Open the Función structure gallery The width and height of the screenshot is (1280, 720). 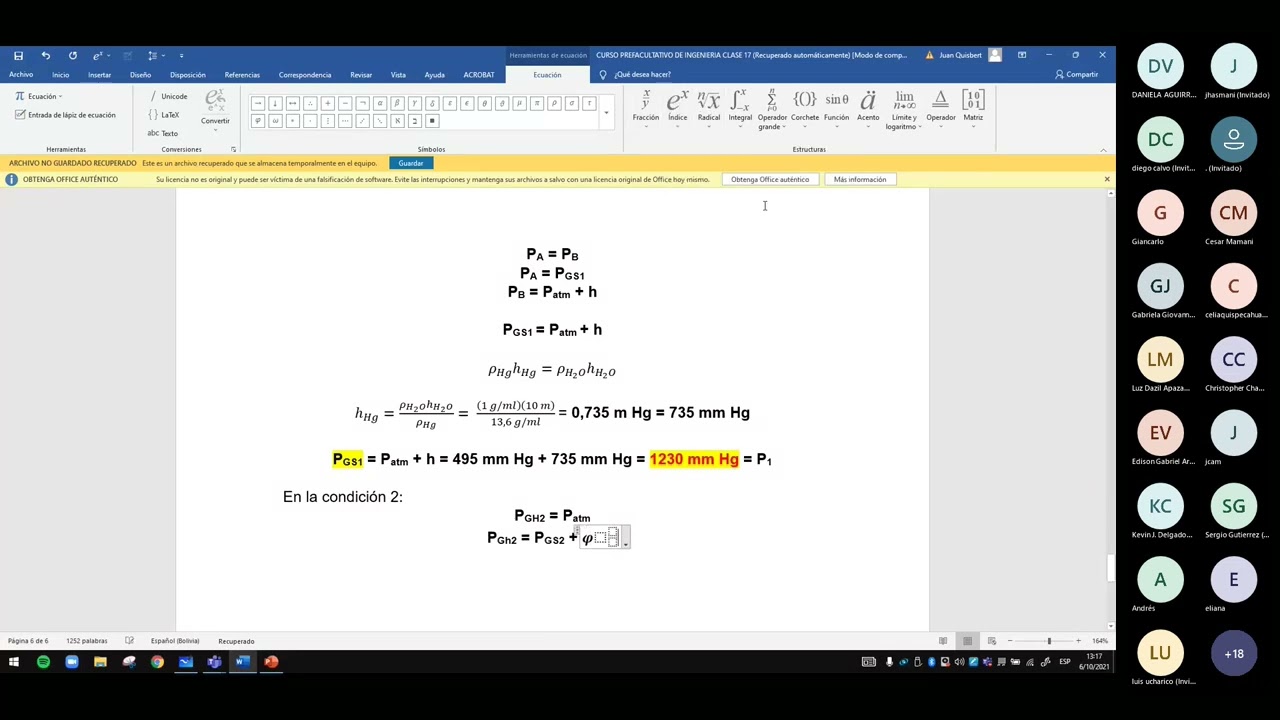[x=836, y=109]
